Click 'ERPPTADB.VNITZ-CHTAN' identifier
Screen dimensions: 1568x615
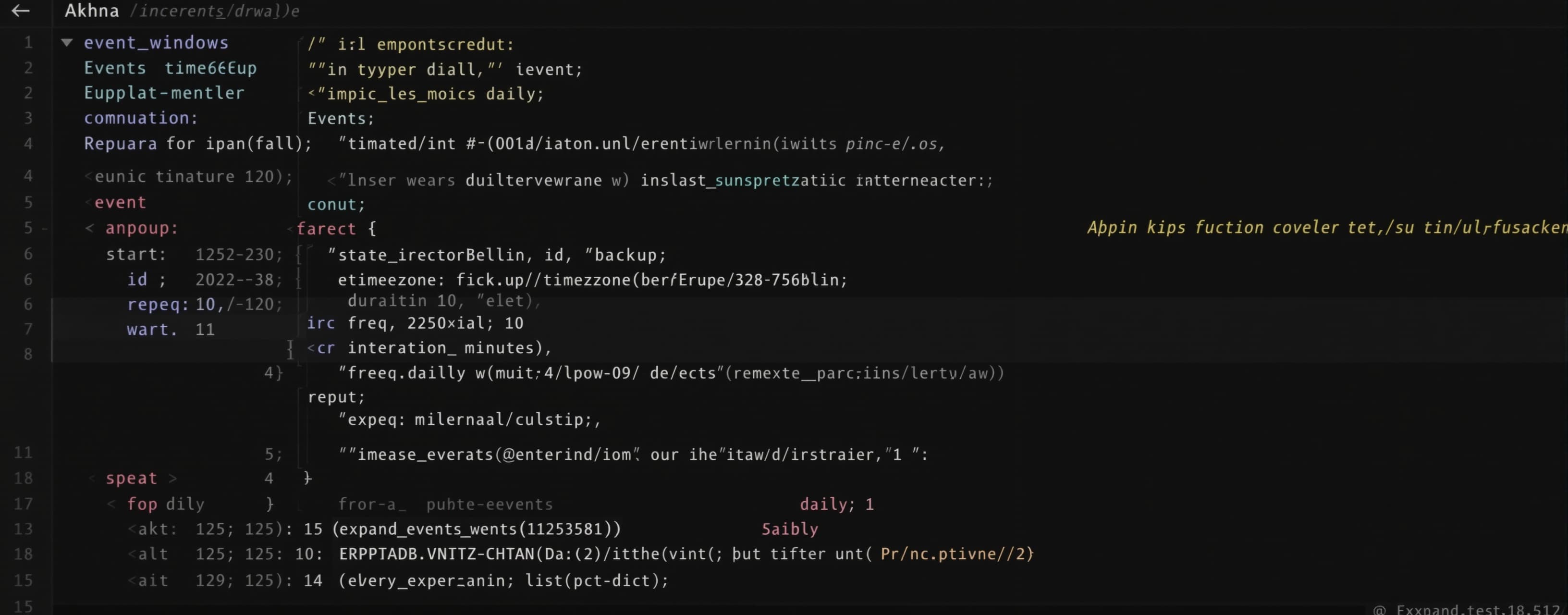pyautogui.click(x=436, y=554)
